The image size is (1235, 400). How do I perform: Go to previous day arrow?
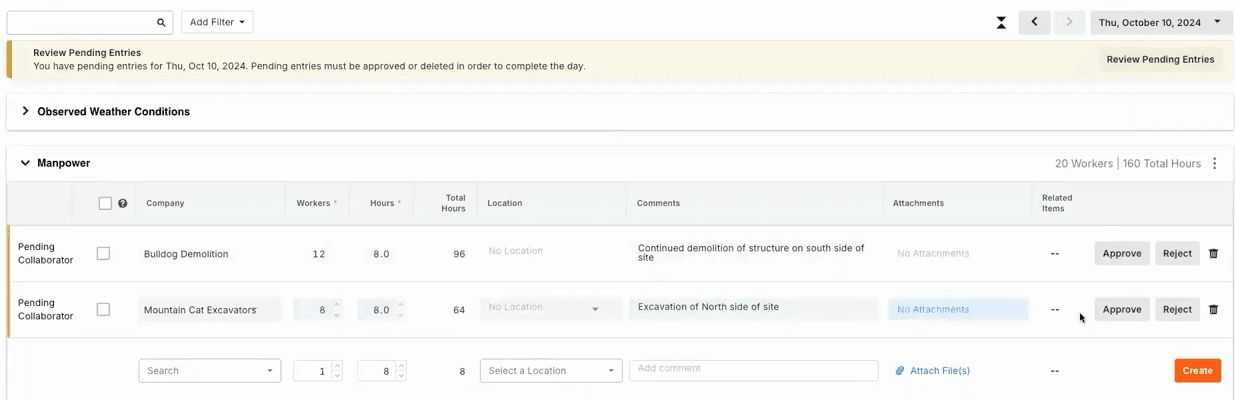(1034, 22)
